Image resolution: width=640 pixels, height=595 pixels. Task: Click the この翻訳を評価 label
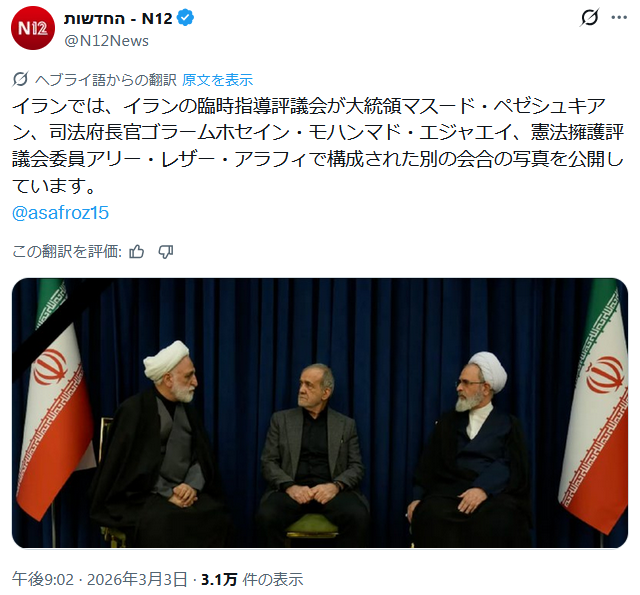67,252
